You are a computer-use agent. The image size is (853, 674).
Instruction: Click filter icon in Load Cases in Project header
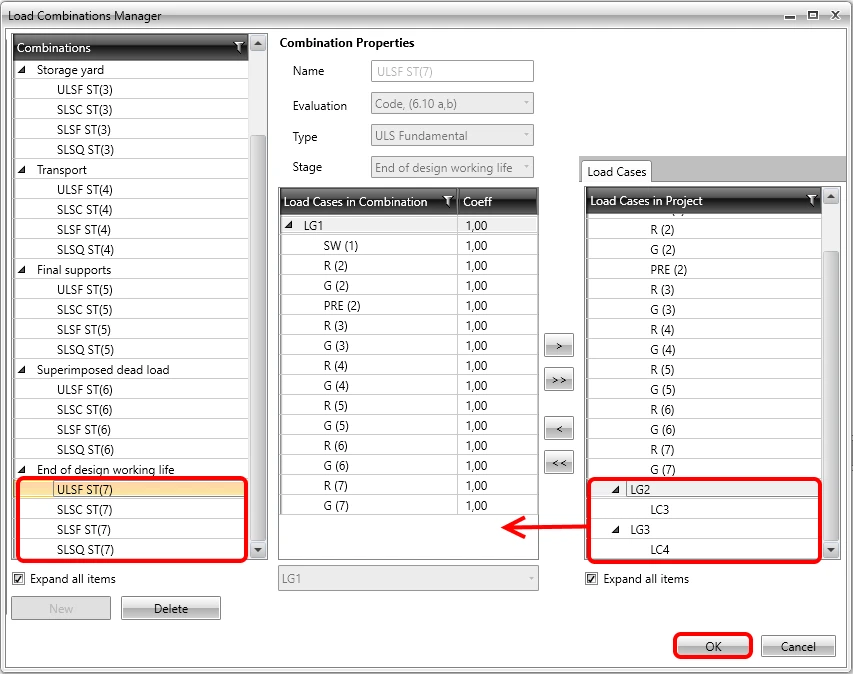pyautogui.click(x=812, y=201)
